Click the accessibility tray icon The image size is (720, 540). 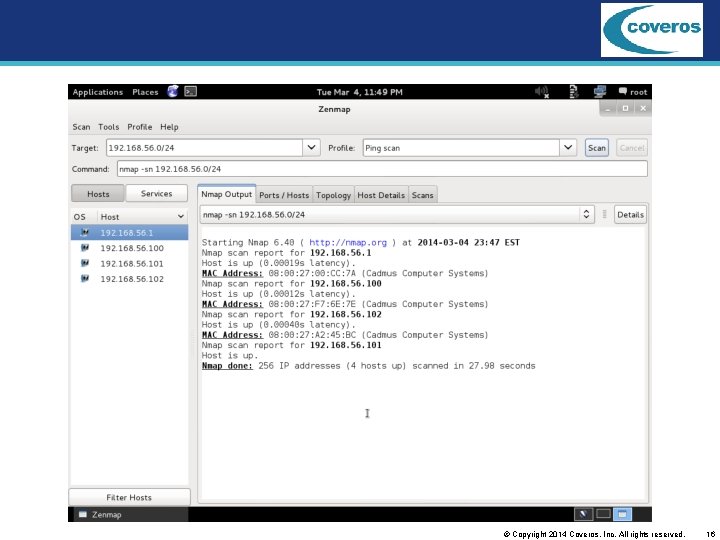click(x=574, y=91)
